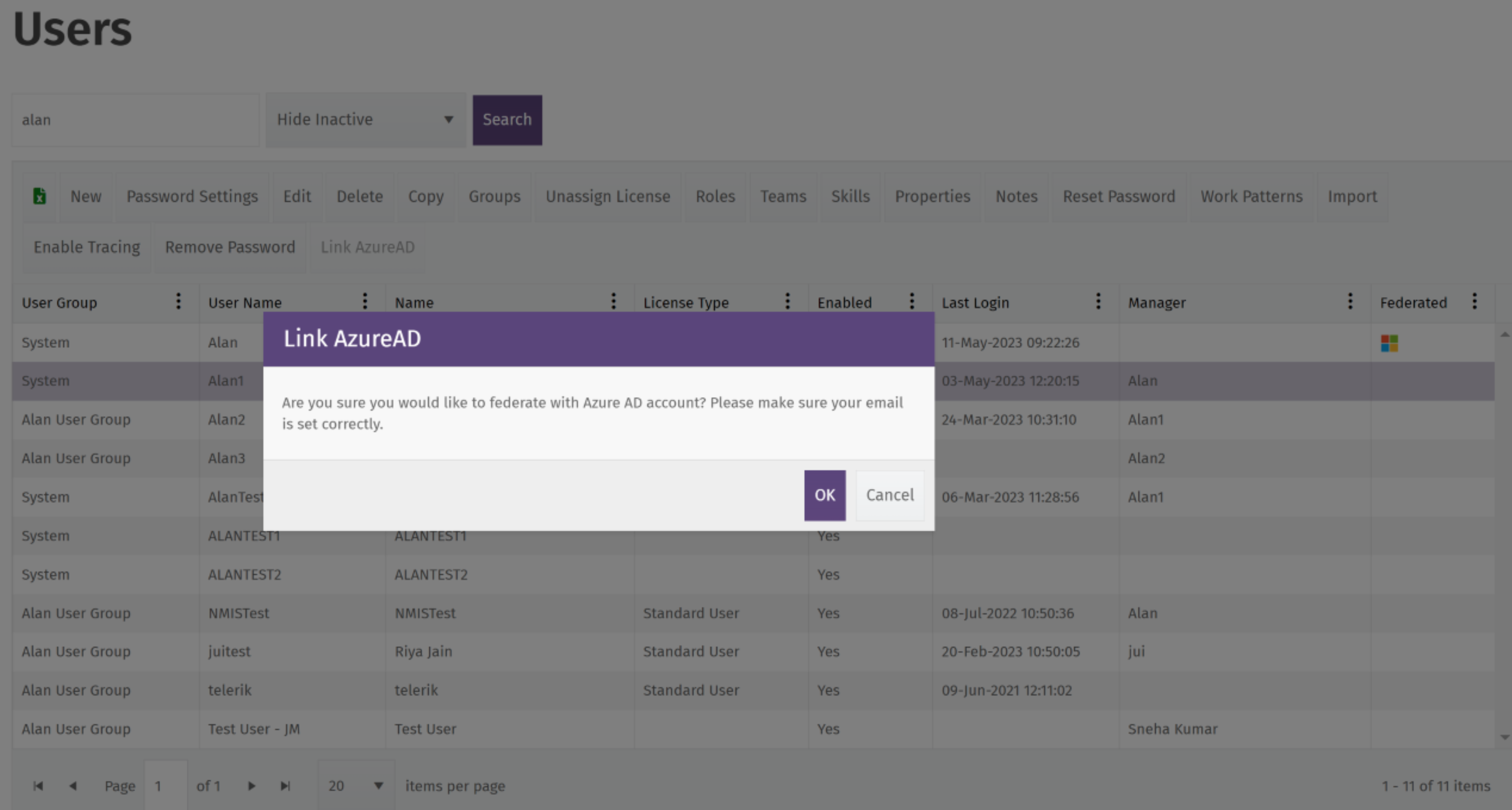The image size is (1512, 810).
Task: Open the items per page dropdown
Action: [x=356, y=785]
